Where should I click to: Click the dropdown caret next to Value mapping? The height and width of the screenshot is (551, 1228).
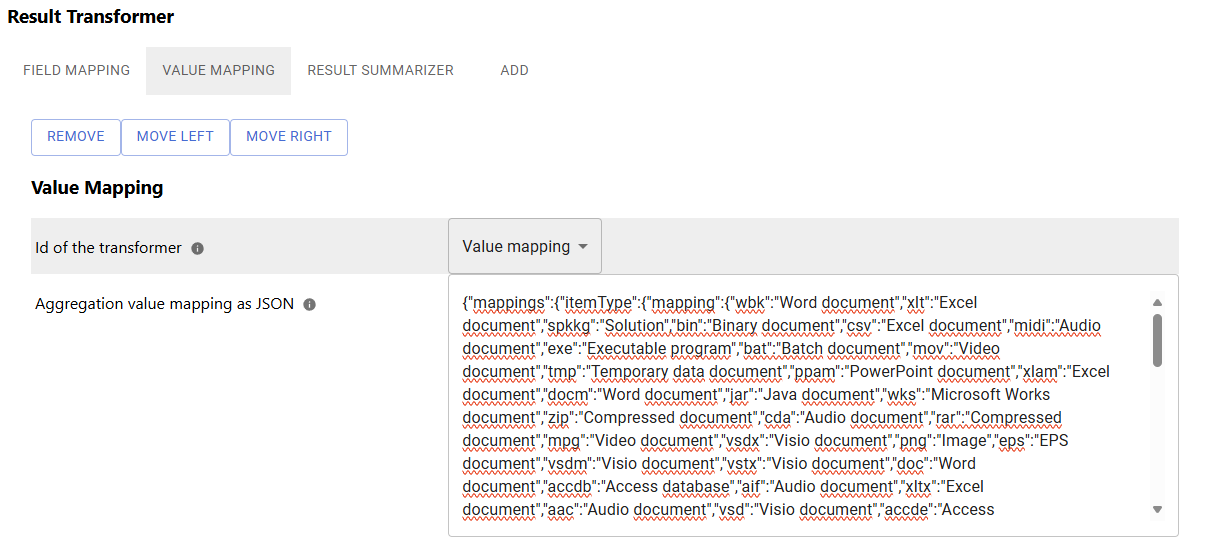pos(582,247)
